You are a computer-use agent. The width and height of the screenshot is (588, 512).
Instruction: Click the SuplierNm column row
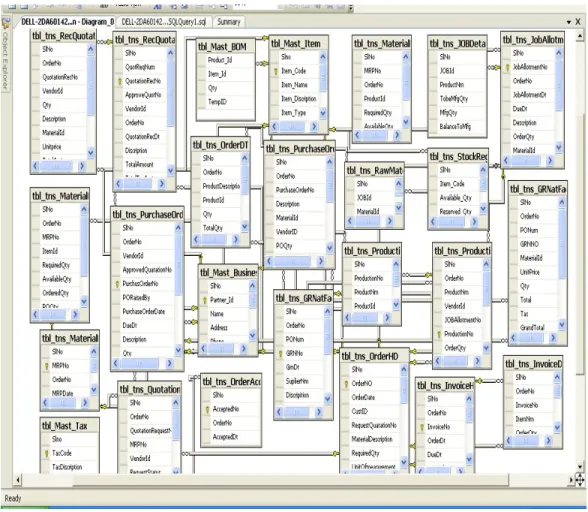(x=299, y=381)
